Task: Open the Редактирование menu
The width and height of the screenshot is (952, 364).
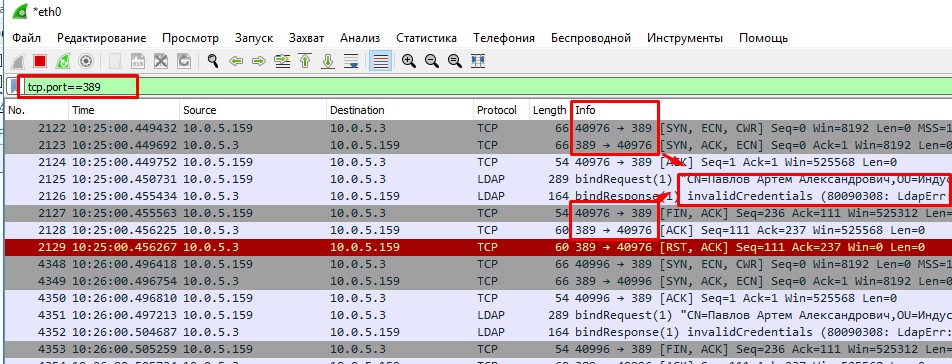Action: (101, 38)
